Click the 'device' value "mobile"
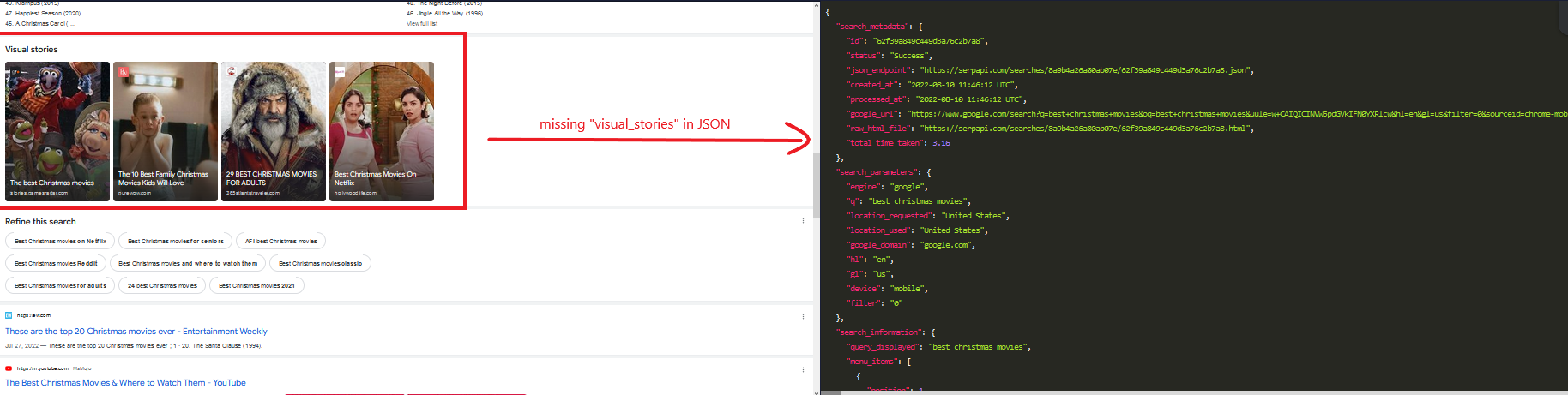Image resolution: width=1568 pixels, height=395 pixels. click(x=908, y=289)
